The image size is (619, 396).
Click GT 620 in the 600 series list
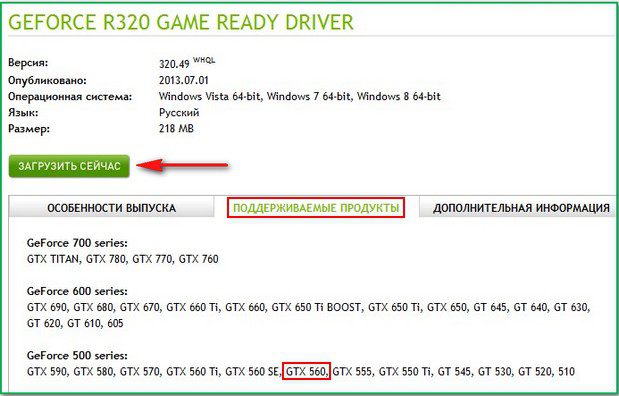(x=43, y=323)
